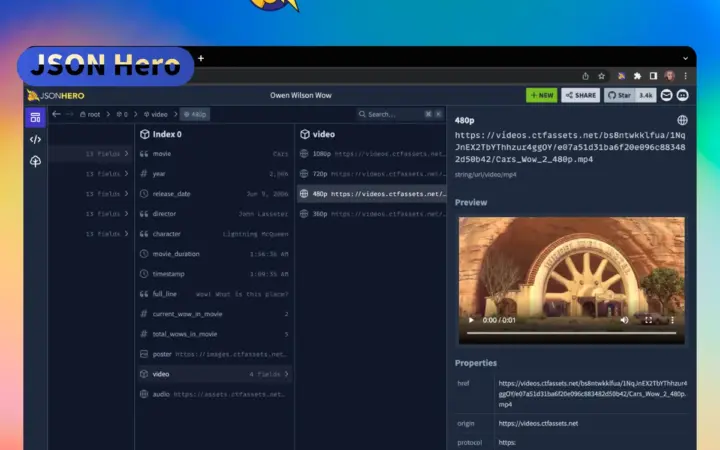Select the poster field row
This screenshot has height=450, width=720.
pos(214,354)
